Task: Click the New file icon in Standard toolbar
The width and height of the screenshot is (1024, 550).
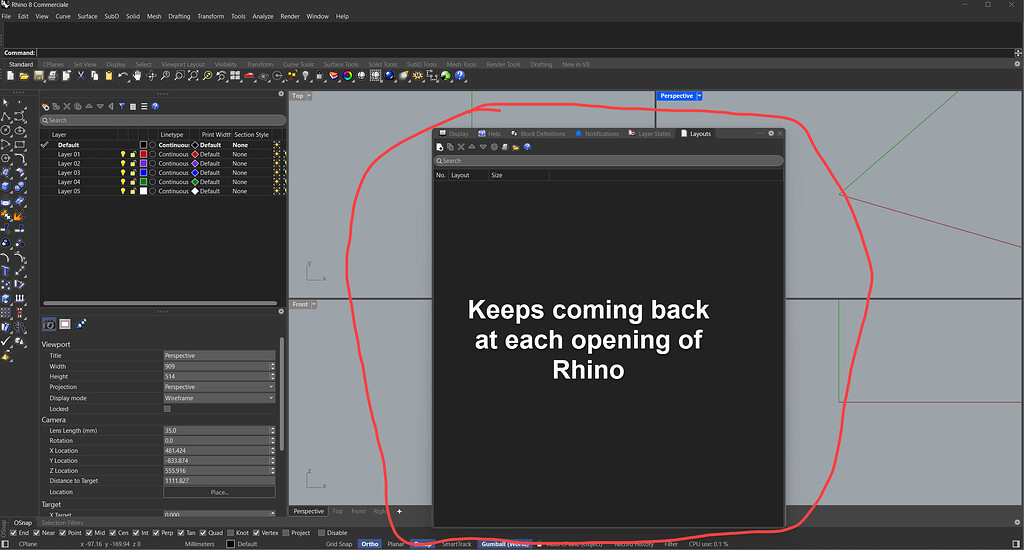Action: pyautogui.click(x=10, y=76)
